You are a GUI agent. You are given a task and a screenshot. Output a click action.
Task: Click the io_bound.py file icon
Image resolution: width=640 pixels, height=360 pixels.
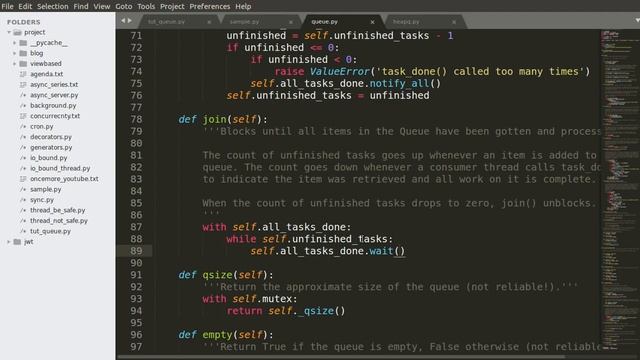point(23,158)
